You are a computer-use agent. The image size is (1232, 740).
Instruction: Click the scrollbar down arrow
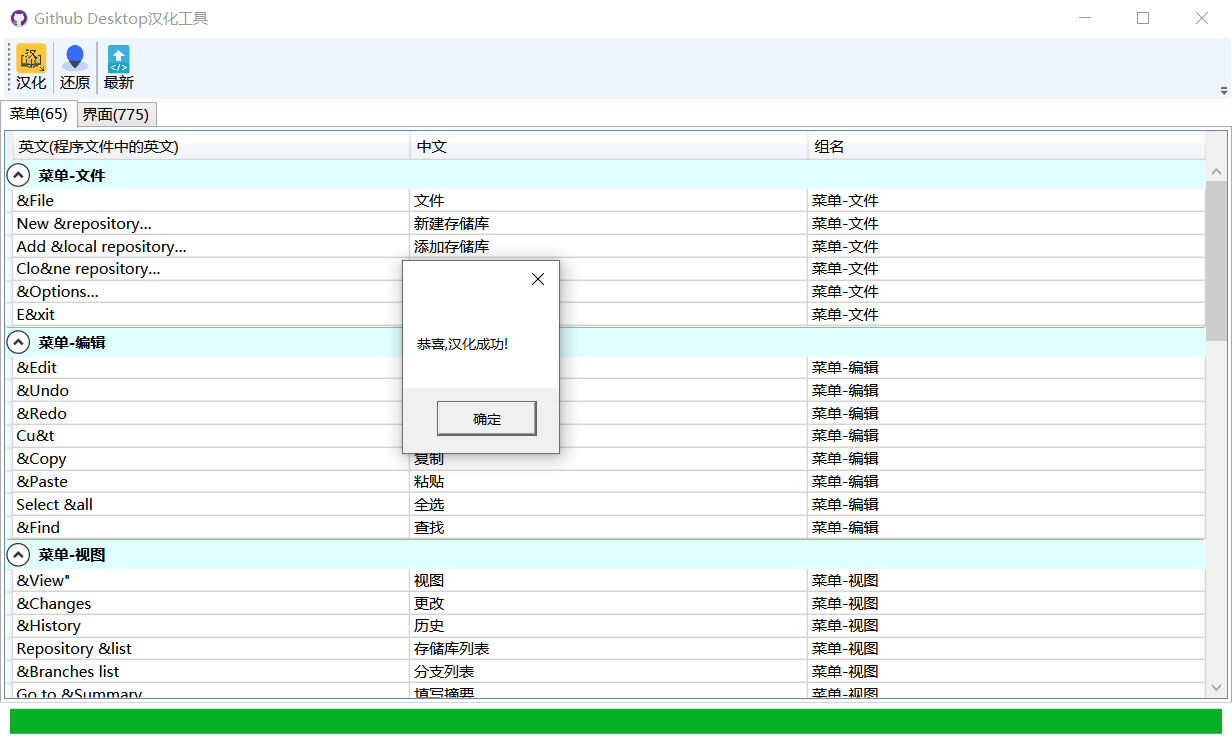pyautogui.click(x=1216, y=687)
